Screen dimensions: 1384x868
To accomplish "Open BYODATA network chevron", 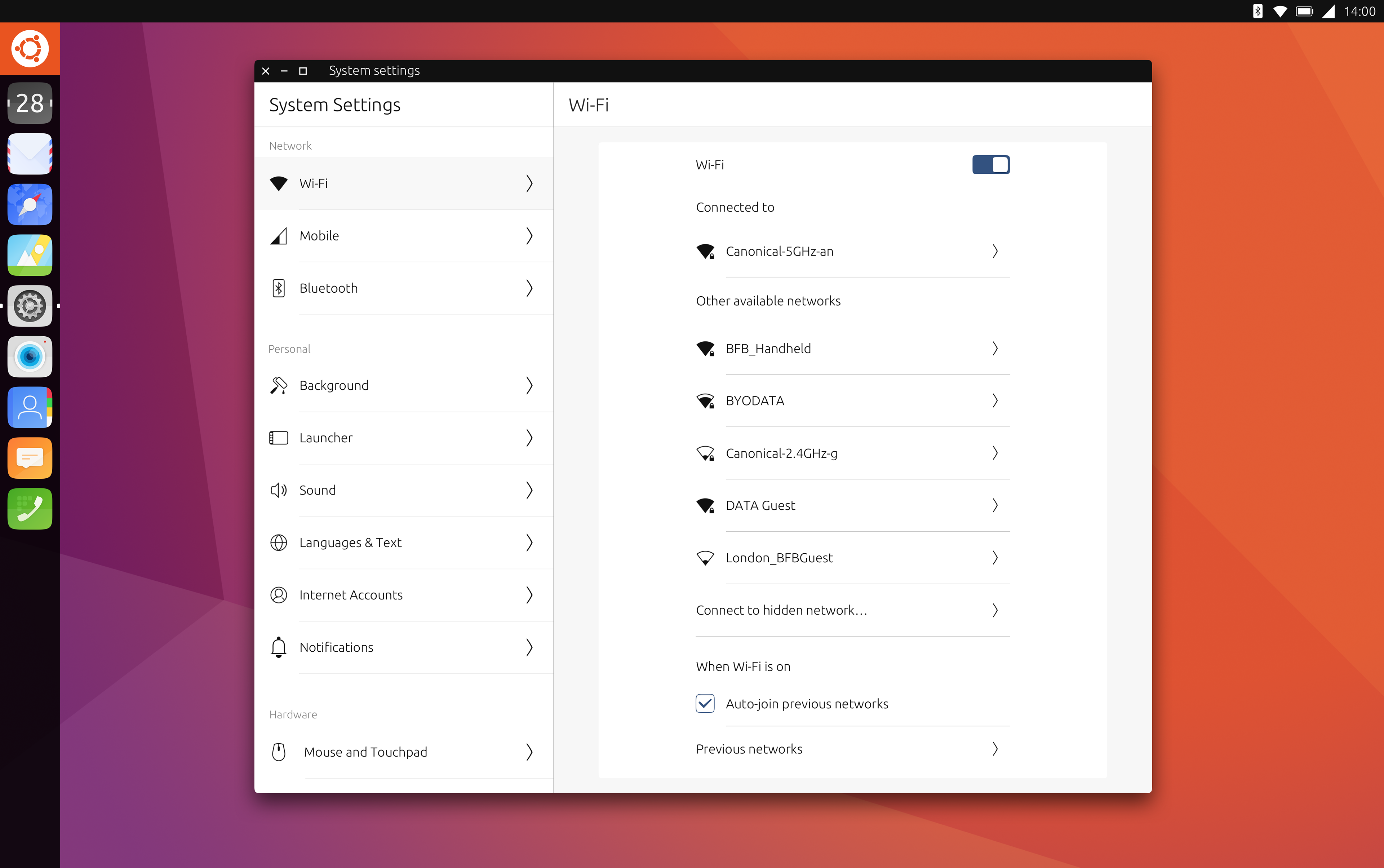I will coord(995,401).
